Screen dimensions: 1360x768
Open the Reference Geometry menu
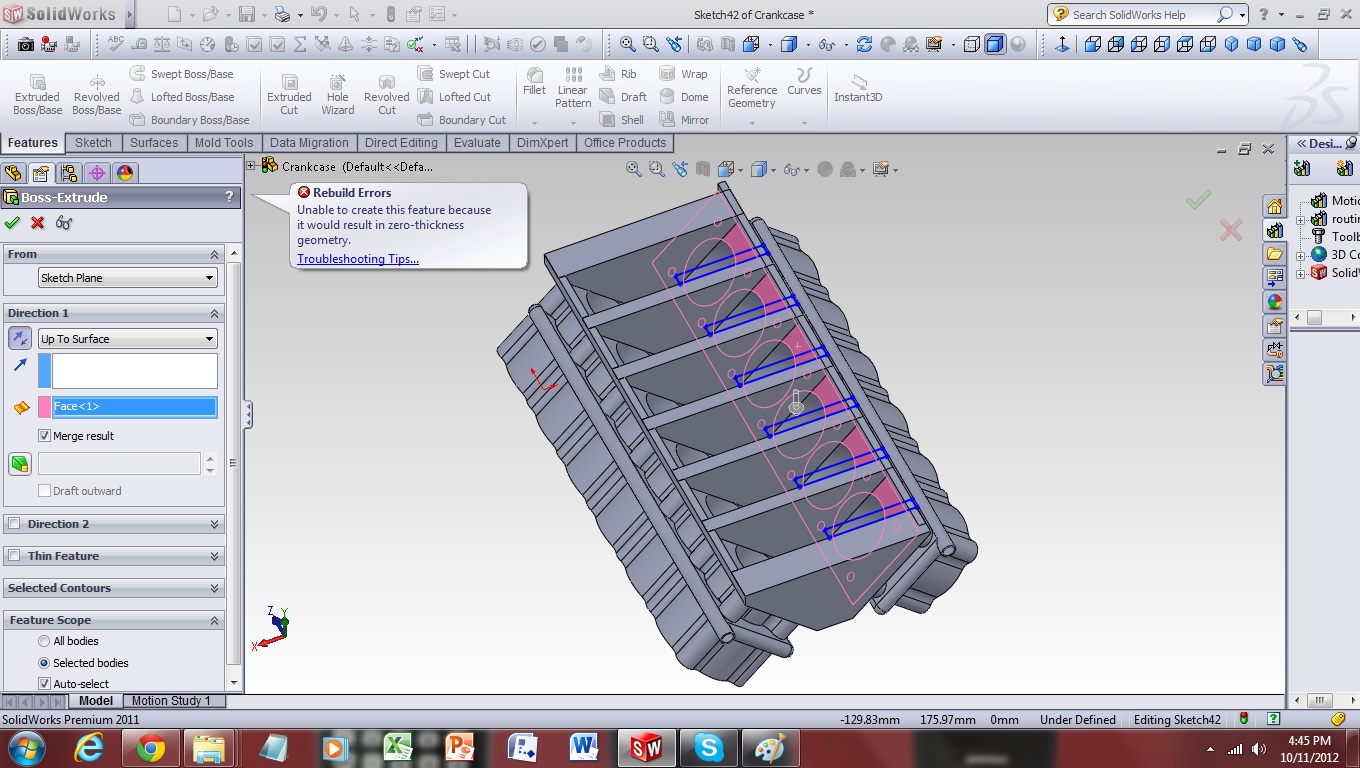coord(752,89)
